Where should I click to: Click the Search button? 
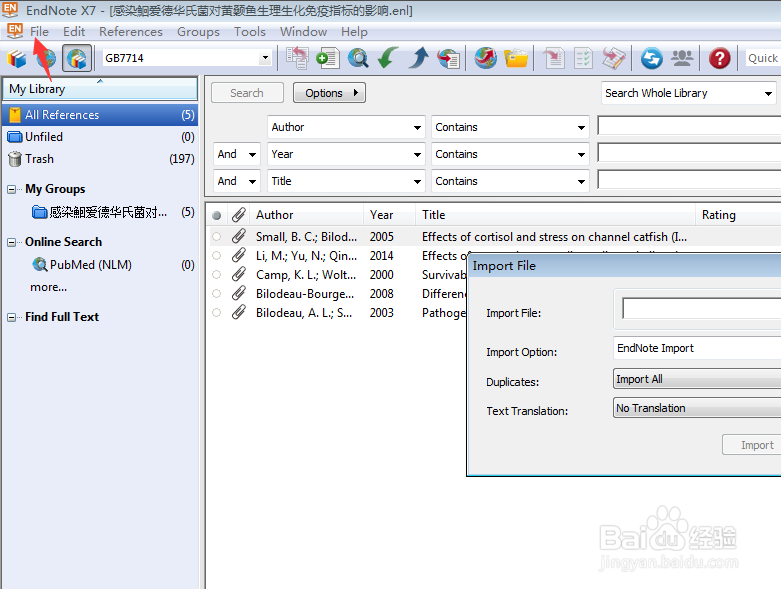point(247,93)
